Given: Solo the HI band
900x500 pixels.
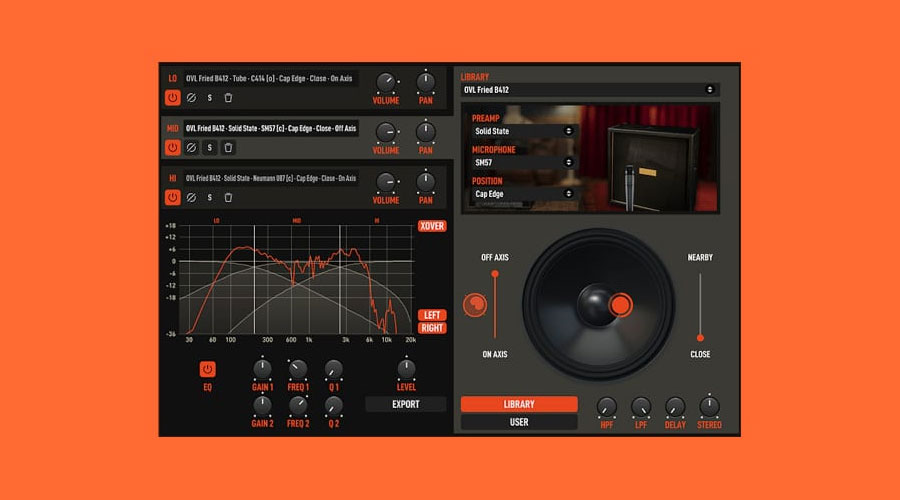Looking at the screenshot, I should pyautogui.click(x=210, y=197).
